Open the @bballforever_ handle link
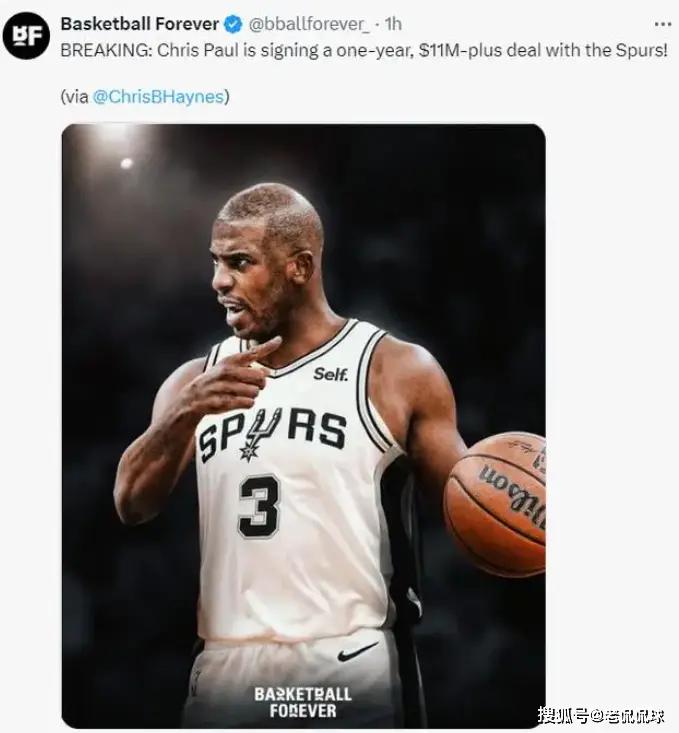The height and width of the screenshot is (733, 679). click(x=309, y=24)
